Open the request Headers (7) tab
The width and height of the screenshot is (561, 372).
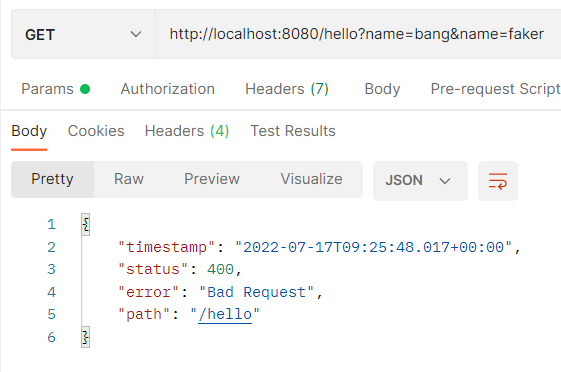[287, 89]
